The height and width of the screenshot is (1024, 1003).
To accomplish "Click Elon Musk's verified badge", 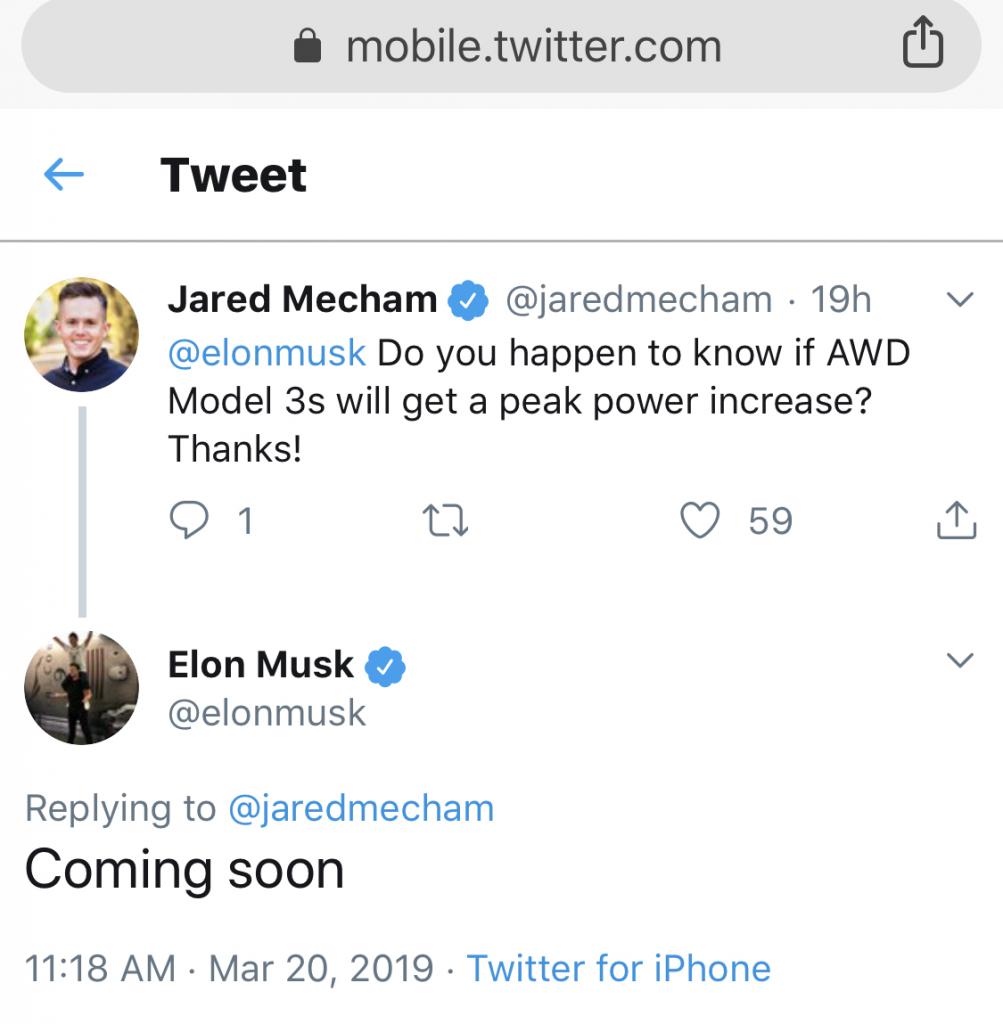I will 384,665.
